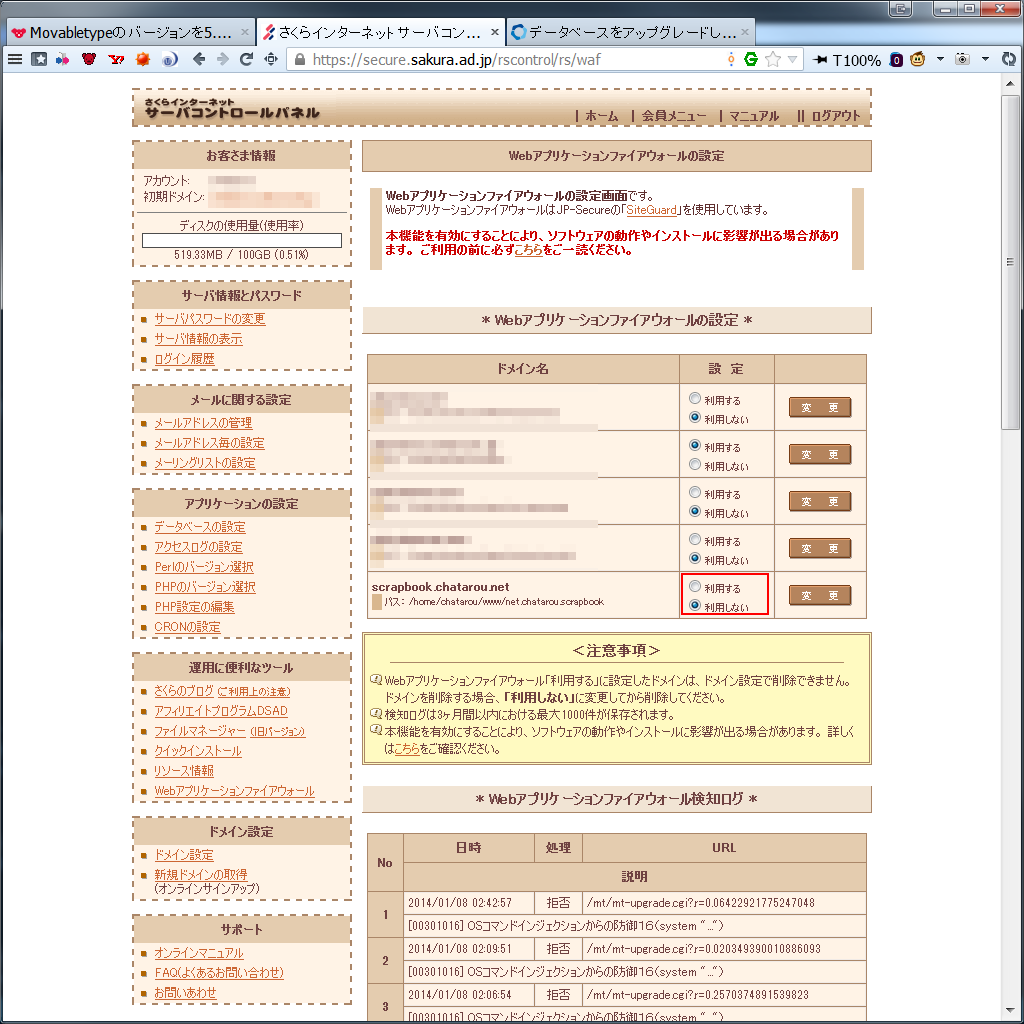
Task: Click the pin icon beside T100%
Action: point(820,60)
